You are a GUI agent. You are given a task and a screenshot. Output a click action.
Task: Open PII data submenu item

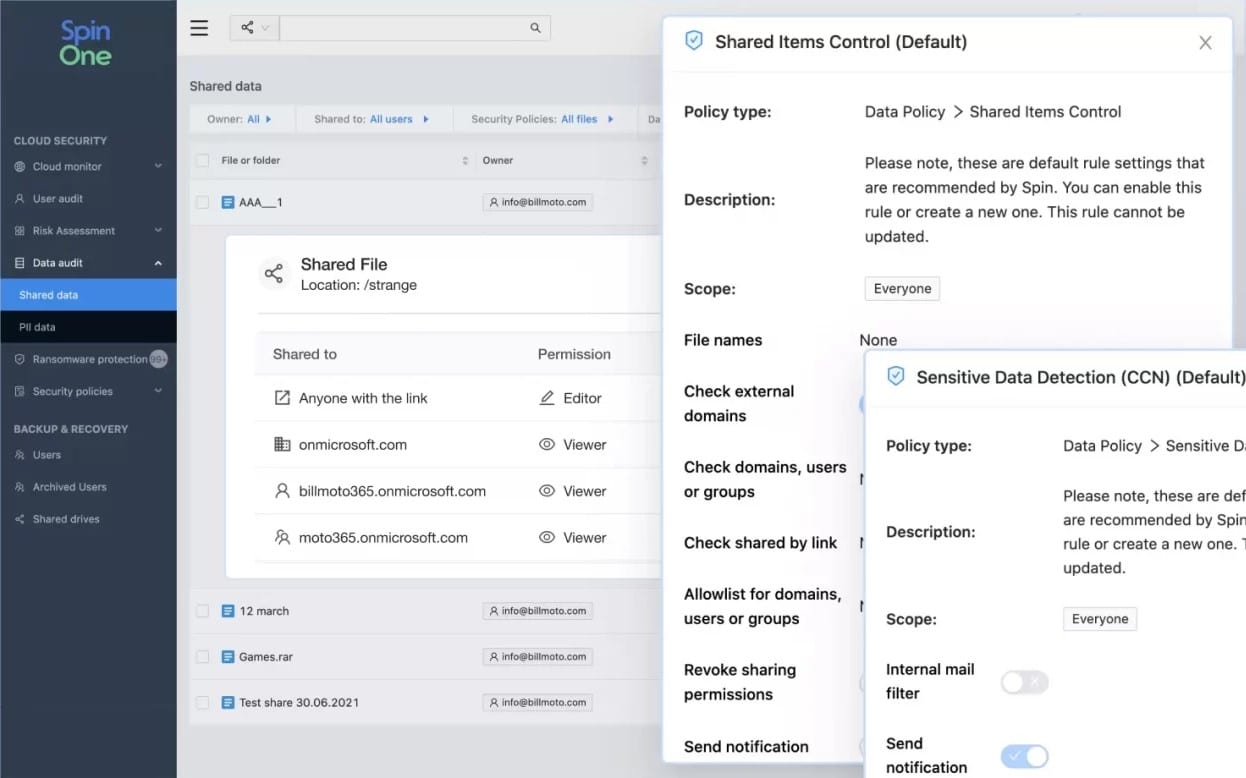point(88,327)
